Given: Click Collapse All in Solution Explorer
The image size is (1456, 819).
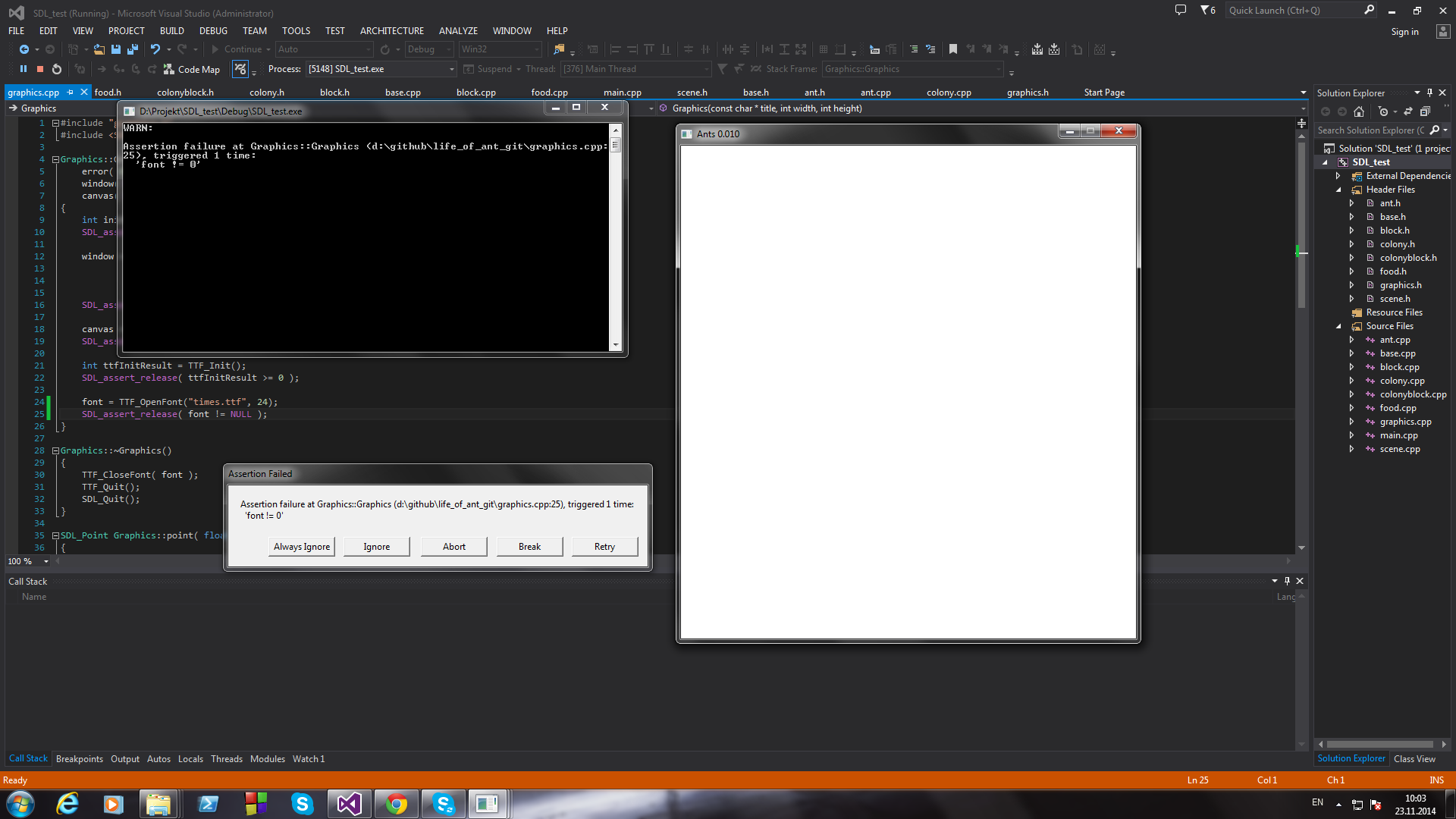Looking at the screenshot, I should (1425, 111).
